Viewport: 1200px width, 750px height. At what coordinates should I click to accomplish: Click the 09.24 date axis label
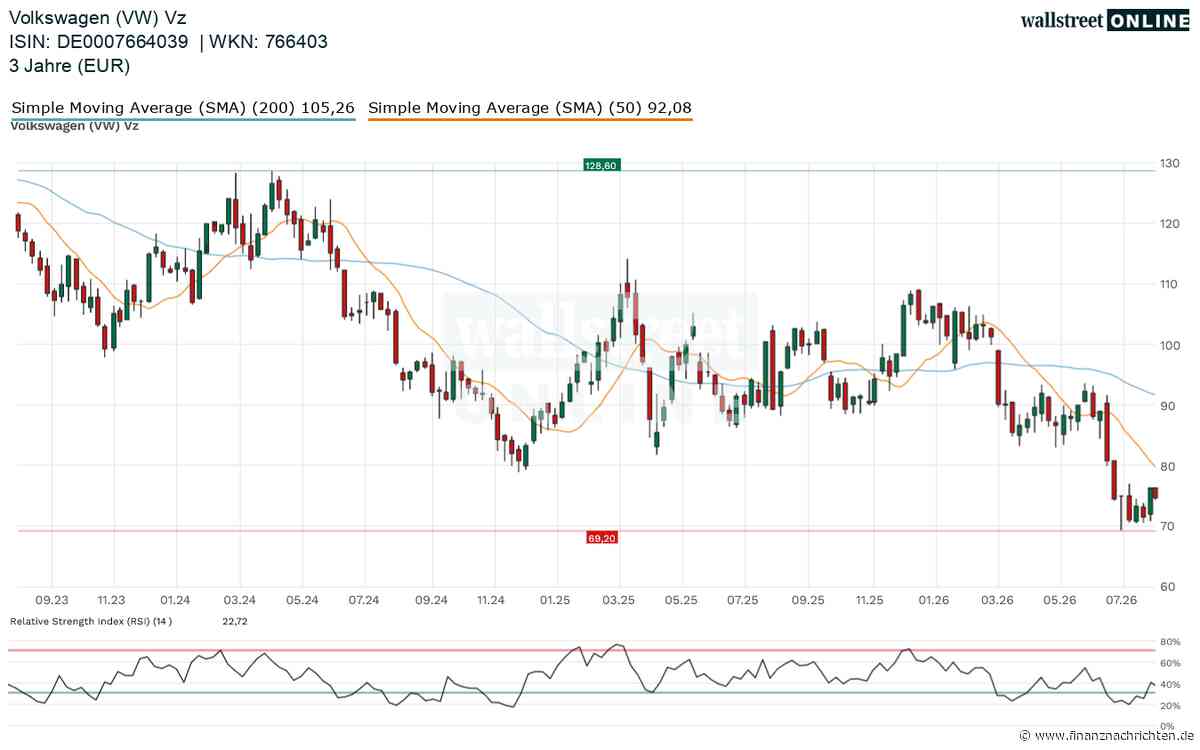pyautogui.click(x=430, y=600)
